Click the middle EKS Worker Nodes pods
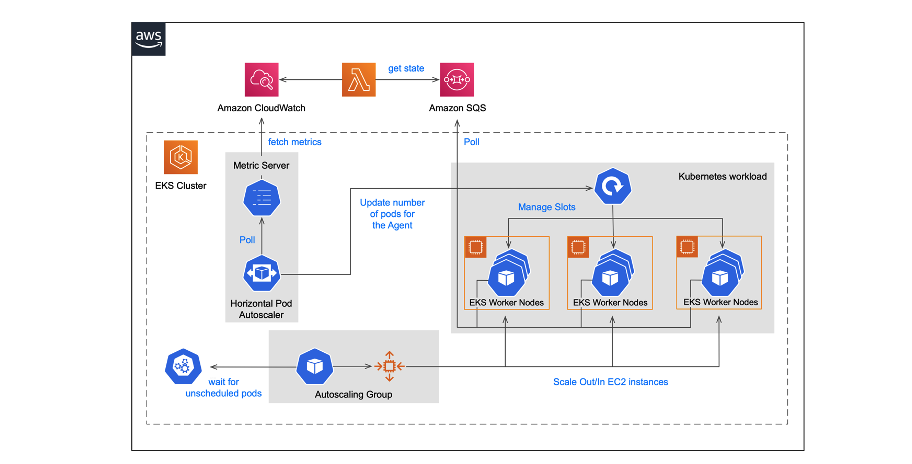 (610, 274)
